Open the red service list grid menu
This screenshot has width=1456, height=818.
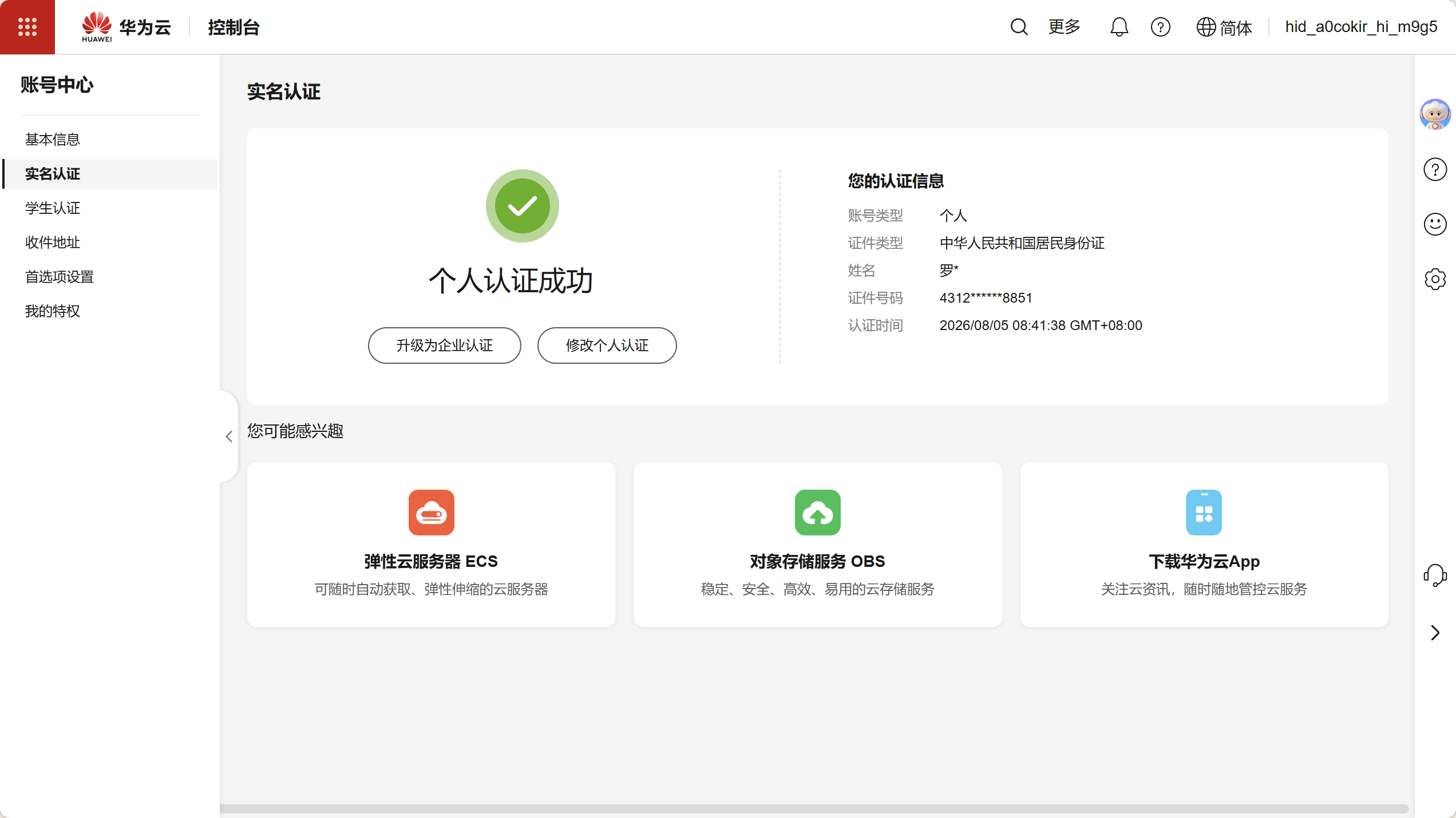click(x=27, y=27)
